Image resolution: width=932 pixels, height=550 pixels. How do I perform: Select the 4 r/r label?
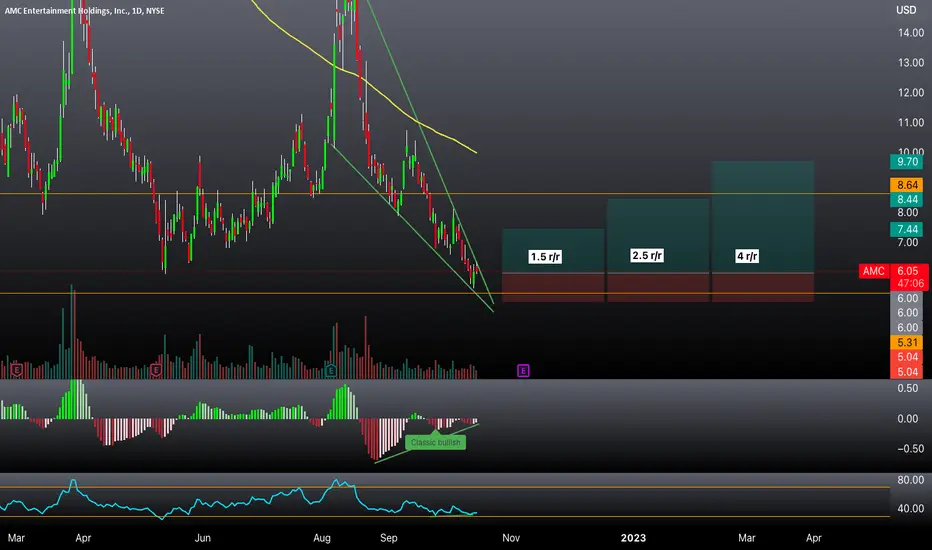pyautogui.click(x=747, y=256)
